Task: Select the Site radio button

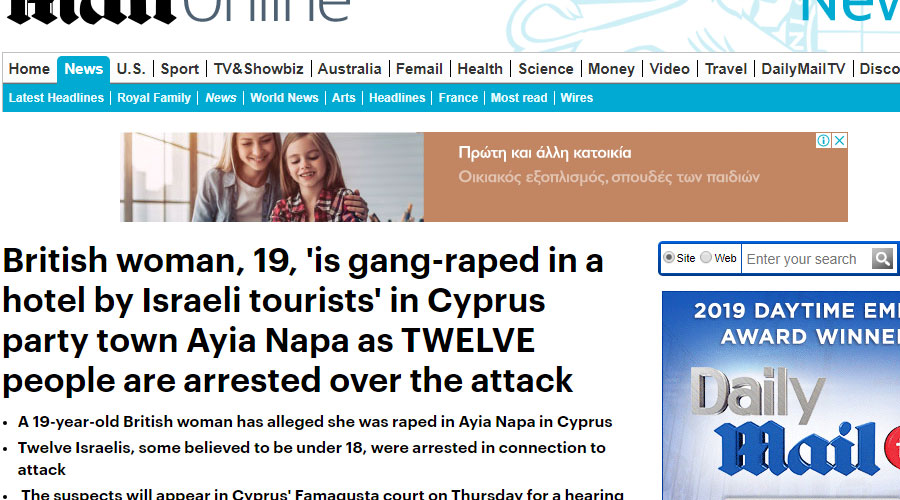Action: [x=669, y=258]
